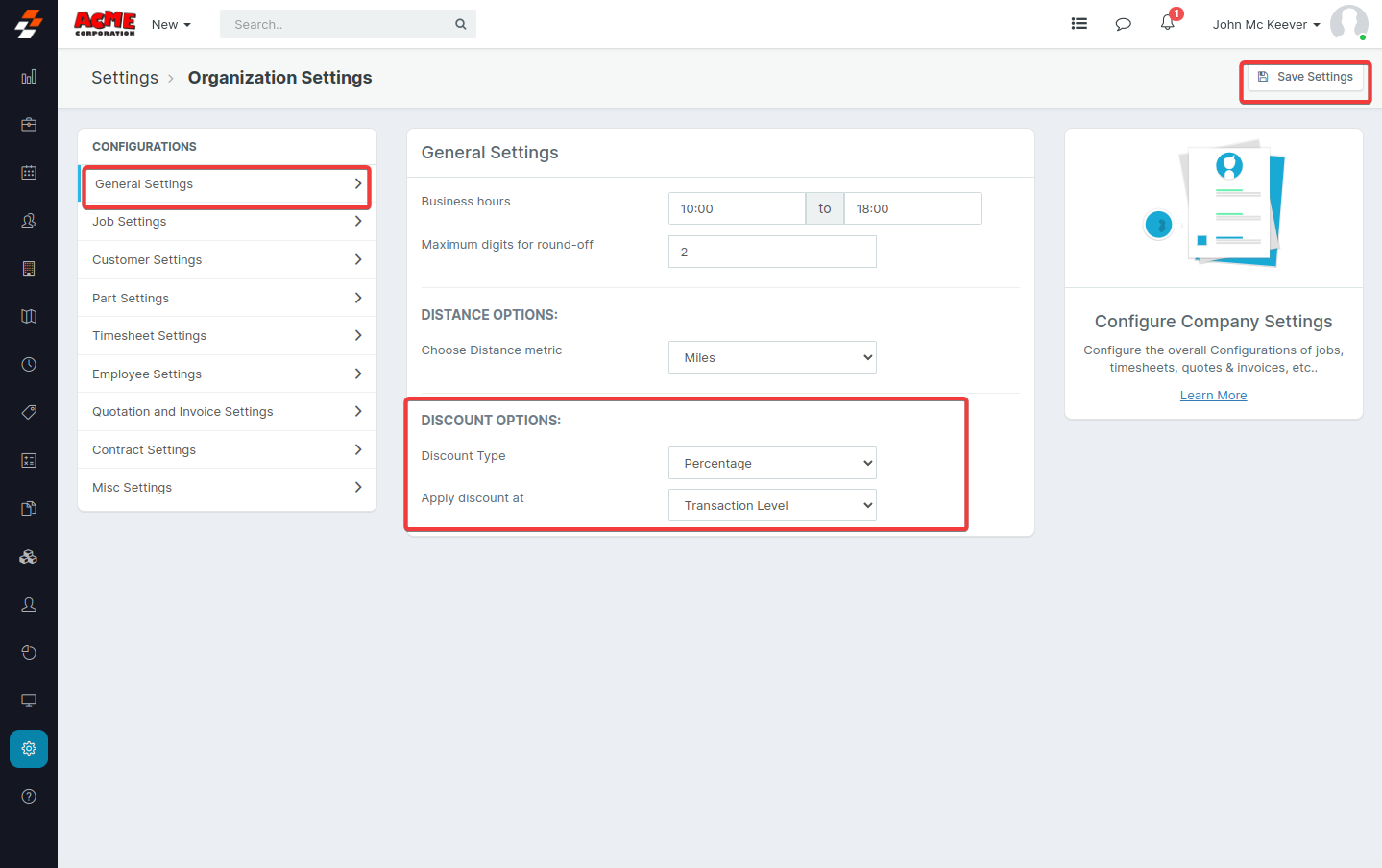This screenshot has width=1382, height=868.
Task: Click the notification bell icon
Action: click(1167, 23)
